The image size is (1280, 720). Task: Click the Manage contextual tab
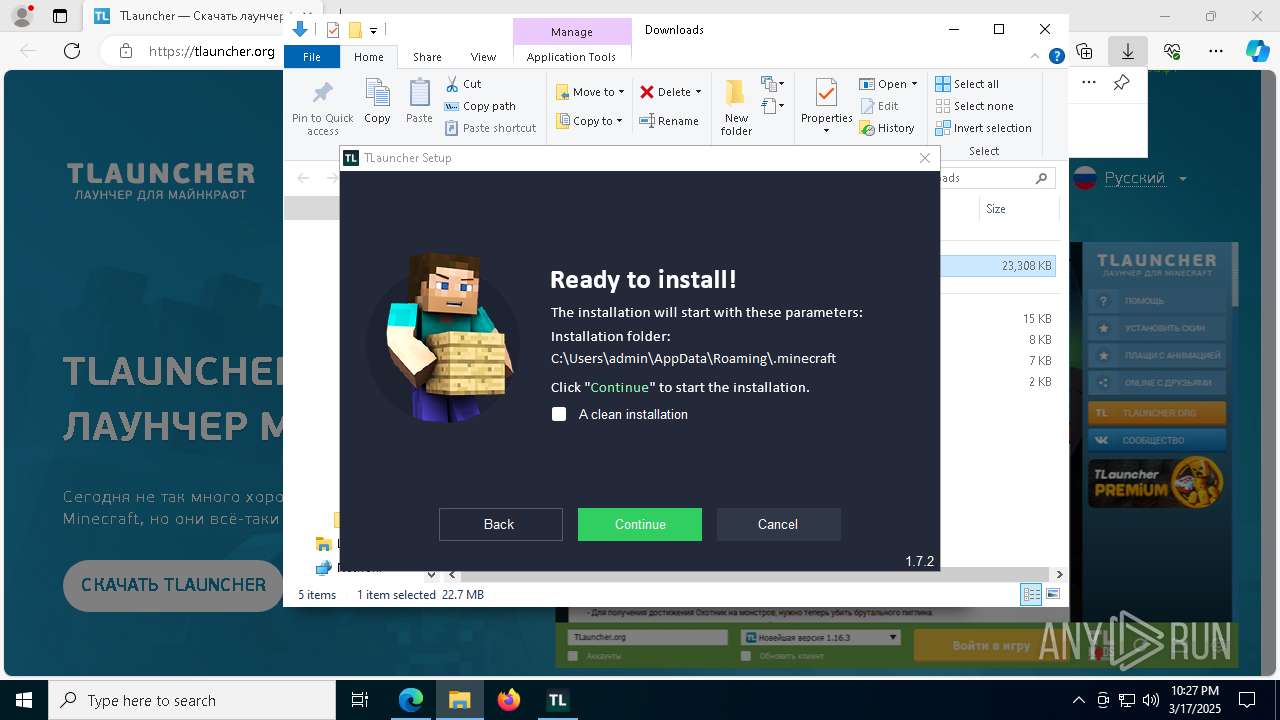pyautogui.click(x=572, y=32)
